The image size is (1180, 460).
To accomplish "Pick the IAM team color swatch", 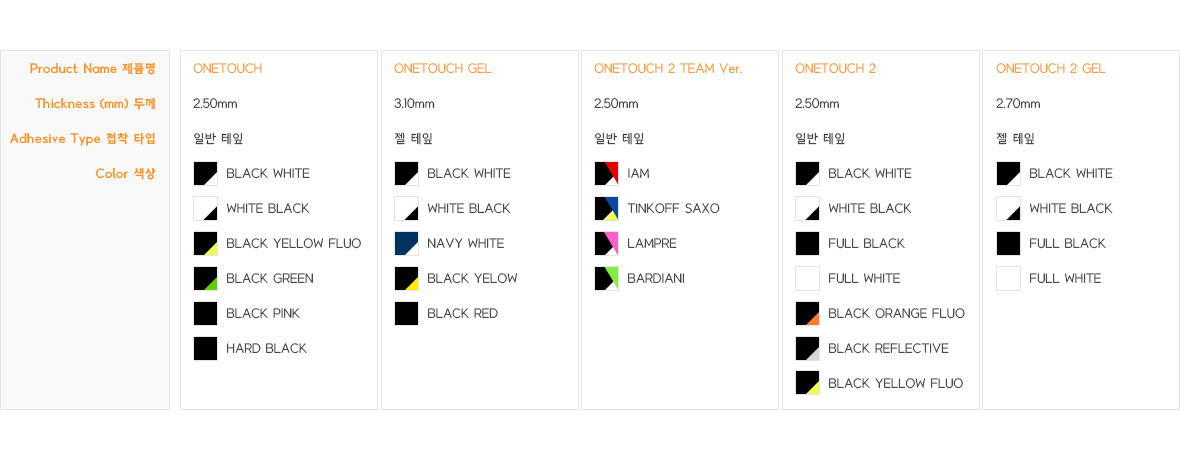I will [x=607, y=173].
